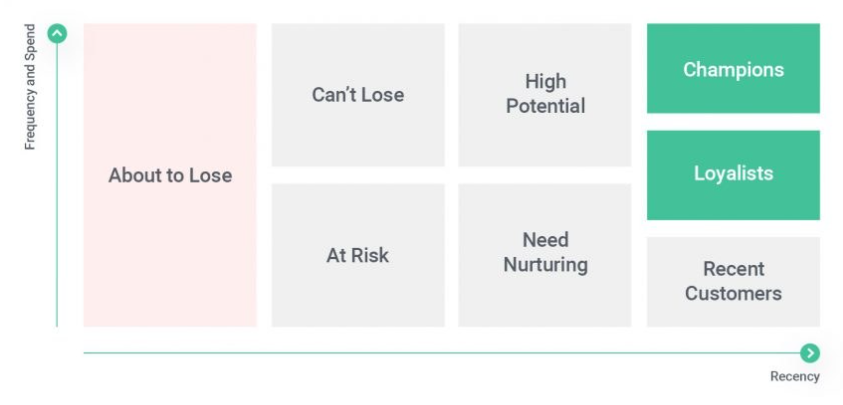This screenshot has height=405, width=843.
Task: Click the Recency axis label
Action: pos(794,377)
